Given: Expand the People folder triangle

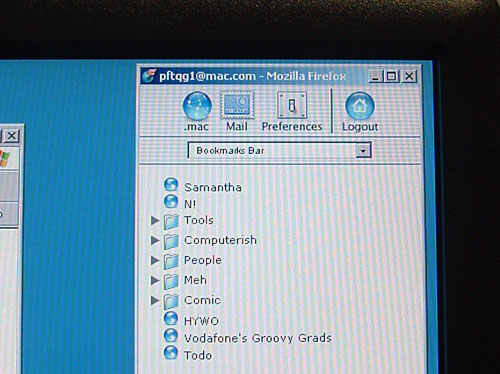Looking at the screenshot, I should click(155, 260).
